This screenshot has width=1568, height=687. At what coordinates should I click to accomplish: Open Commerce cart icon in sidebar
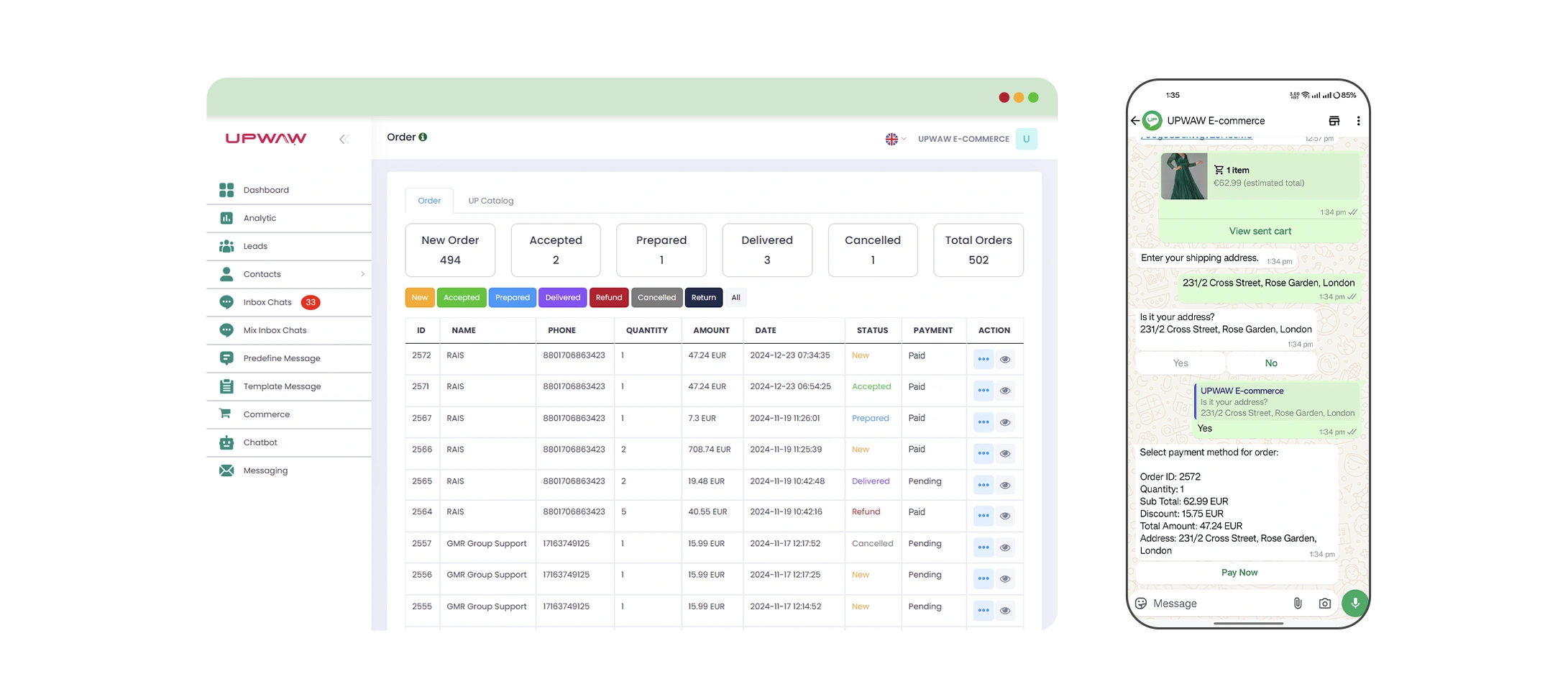click(226, 414)
